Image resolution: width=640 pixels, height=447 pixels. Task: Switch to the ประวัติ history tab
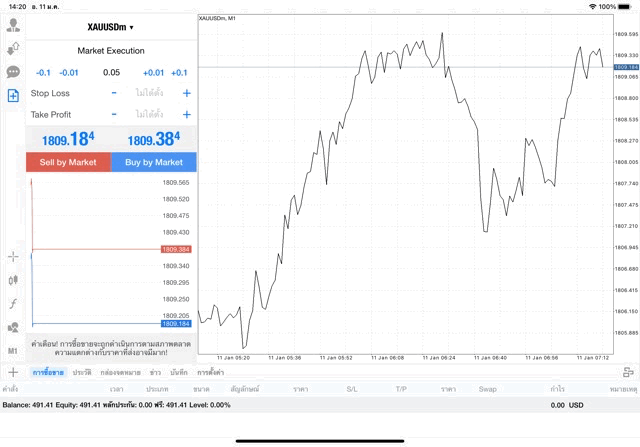pyautogui.click(x=81, y=372)
